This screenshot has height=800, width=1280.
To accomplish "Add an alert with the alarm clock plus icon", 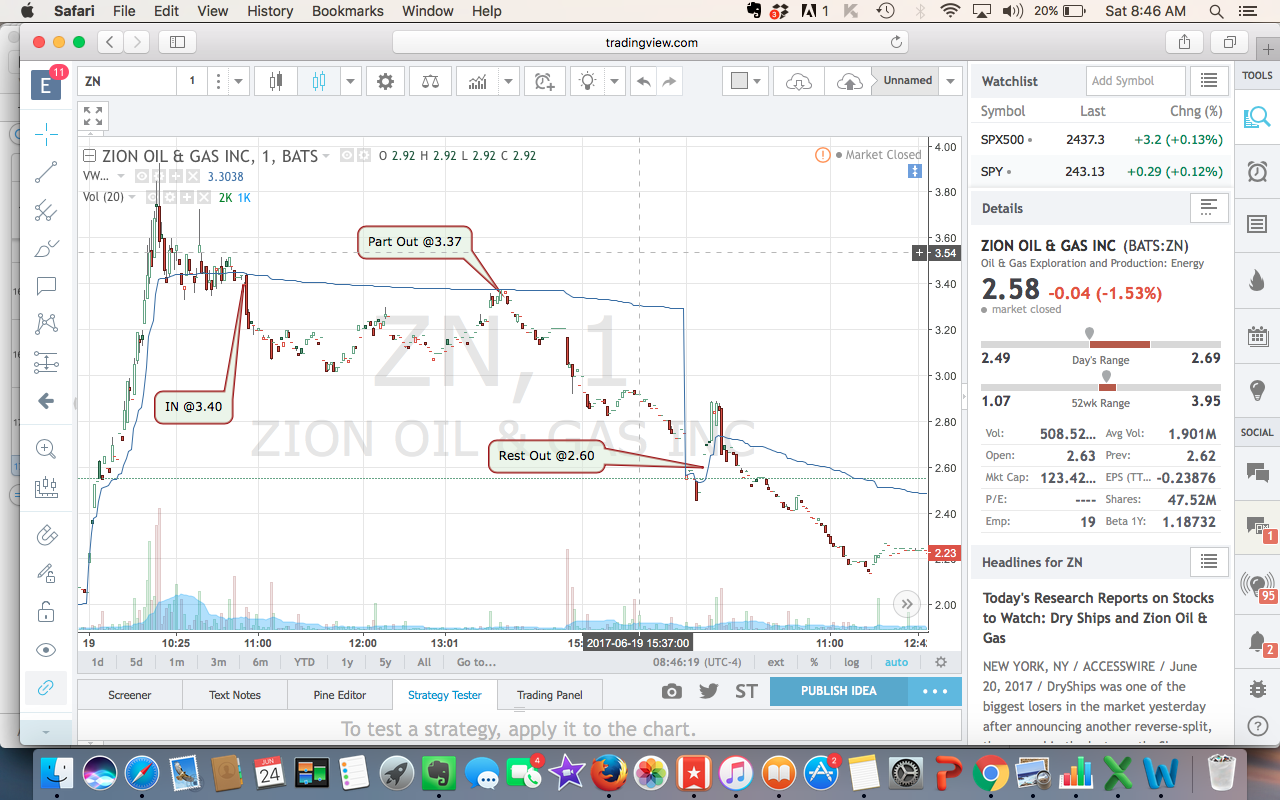I will (544, 81).
